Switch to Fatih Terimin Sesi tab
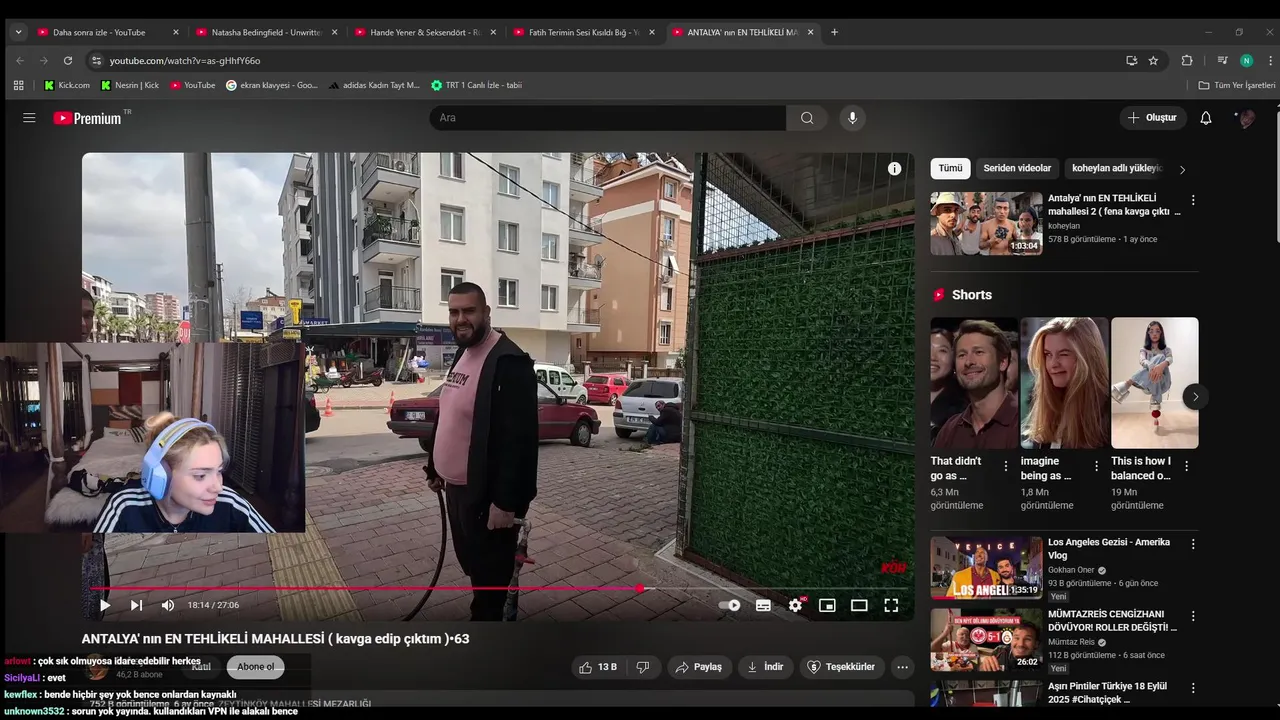 tap(584, 32)
